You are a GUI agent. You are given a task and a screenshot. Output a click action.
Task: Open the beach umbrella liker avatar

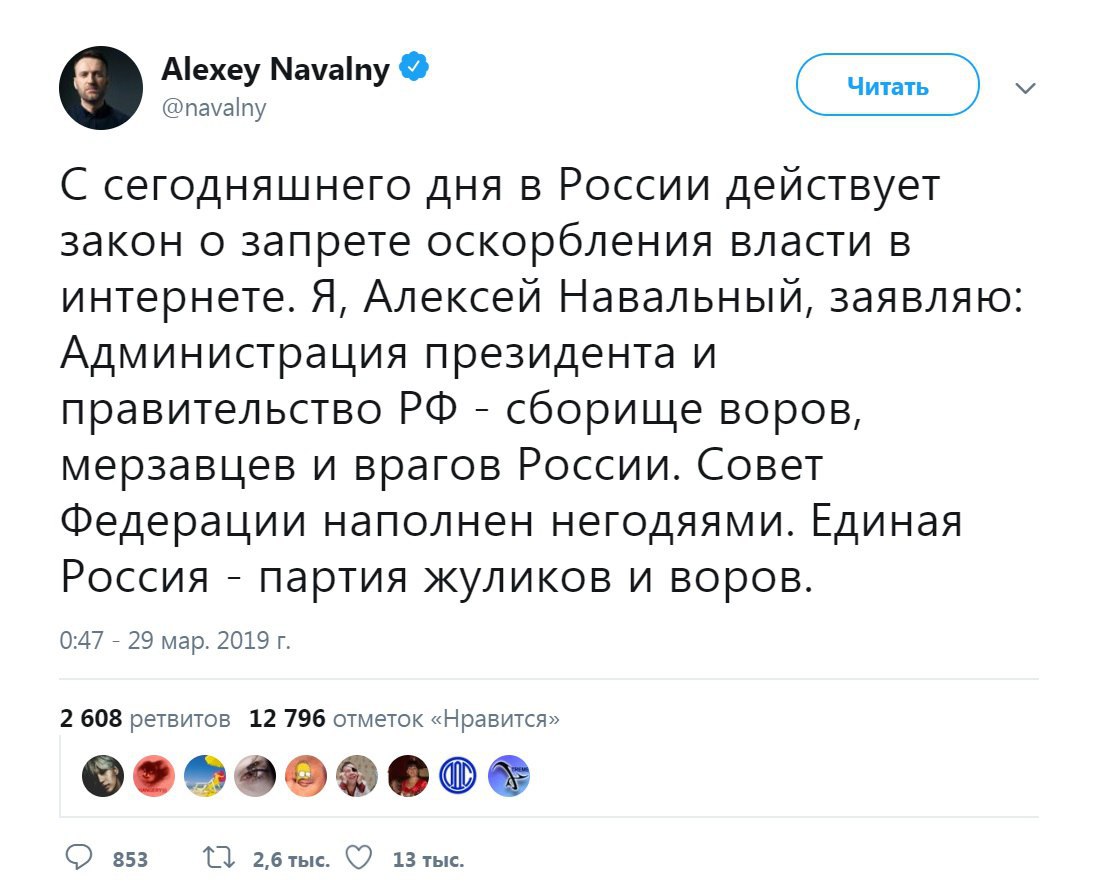pyautogui.click(x=203, y=777)
